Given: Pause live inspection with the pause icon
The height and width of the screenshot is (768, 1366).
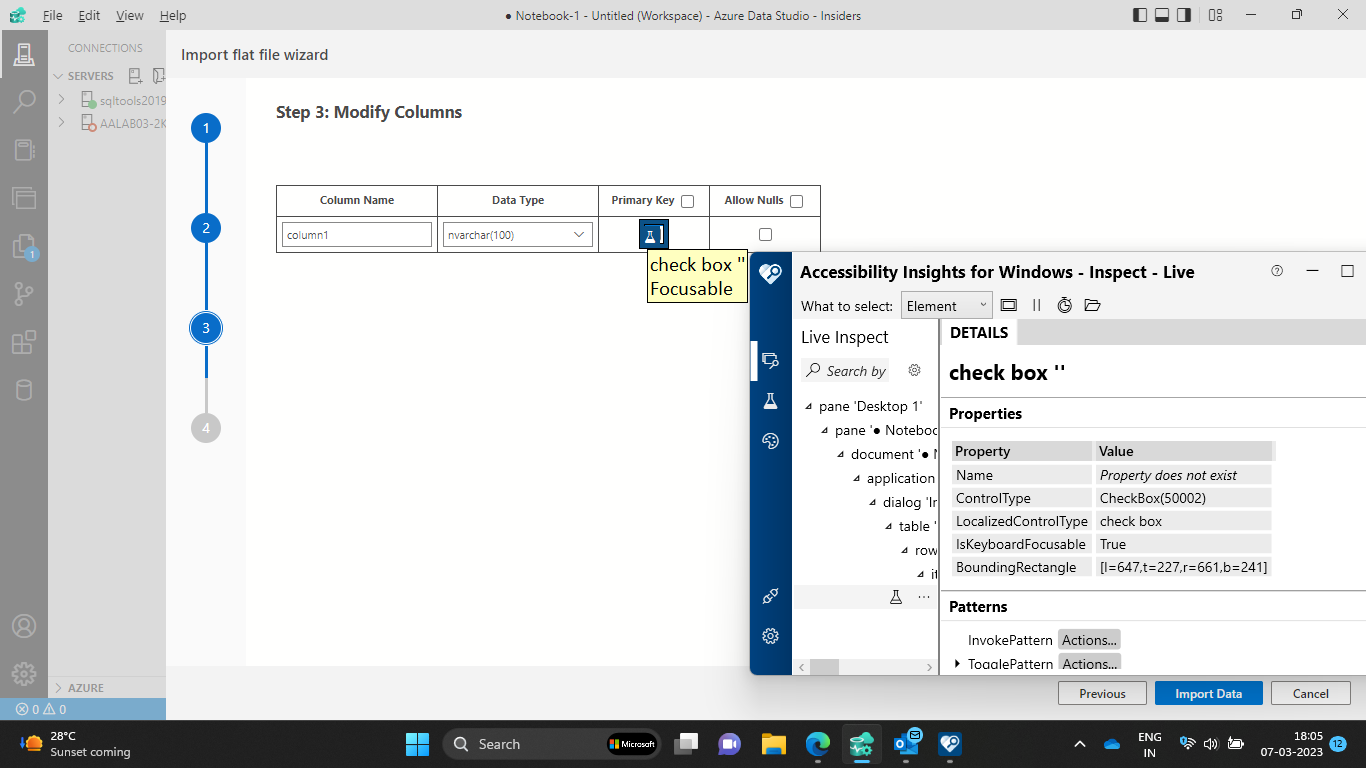Looking at the screenshot, I should pyautogui.click(x=1036, y=305).
